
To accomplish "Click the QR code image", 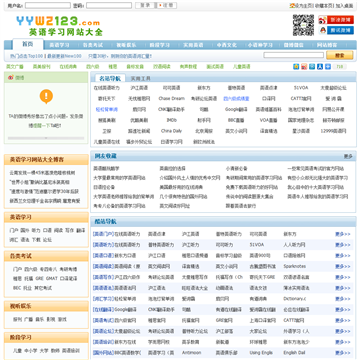I will pyautogui.click(x=303, y=25).
